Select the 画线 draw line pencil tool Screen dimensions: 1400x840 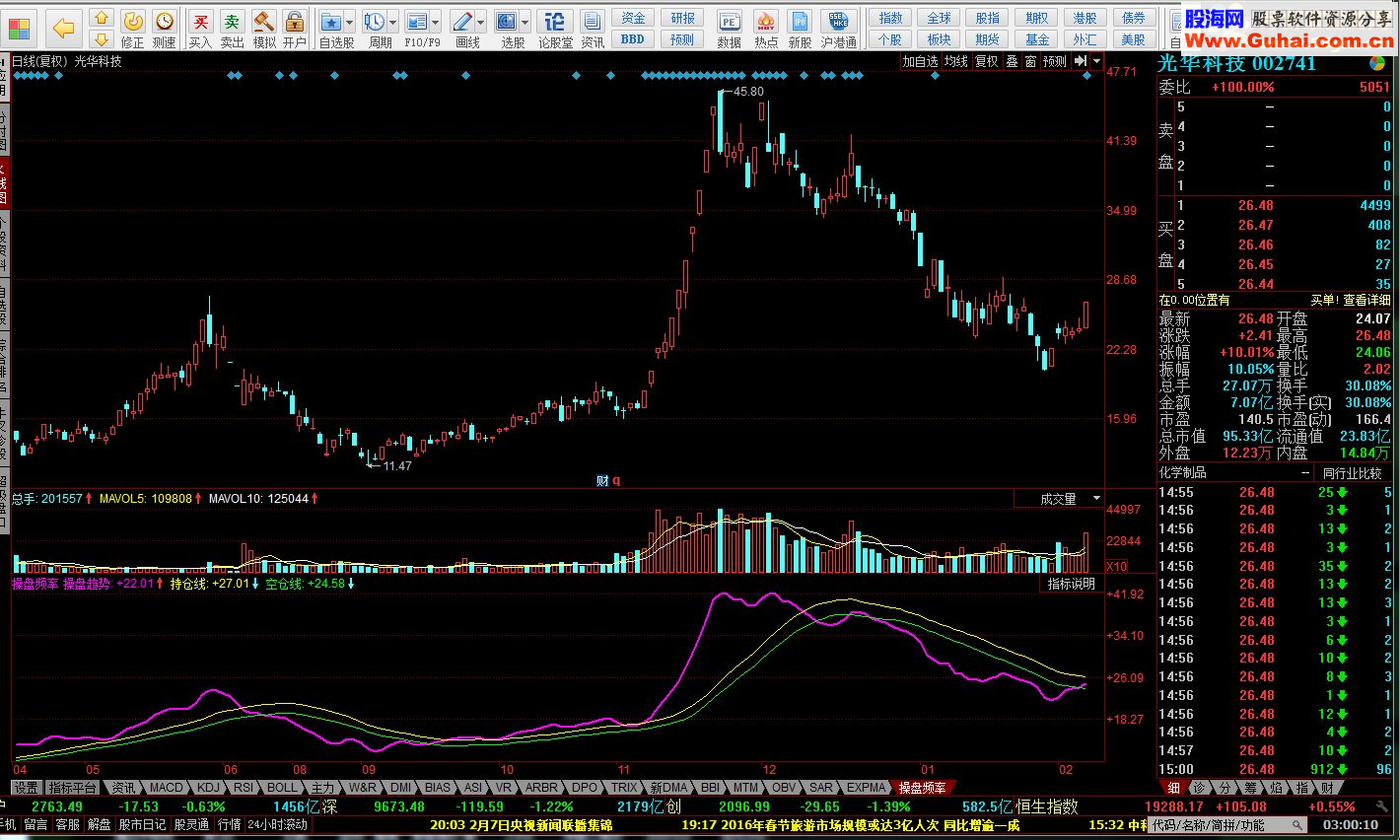point(461,22)
